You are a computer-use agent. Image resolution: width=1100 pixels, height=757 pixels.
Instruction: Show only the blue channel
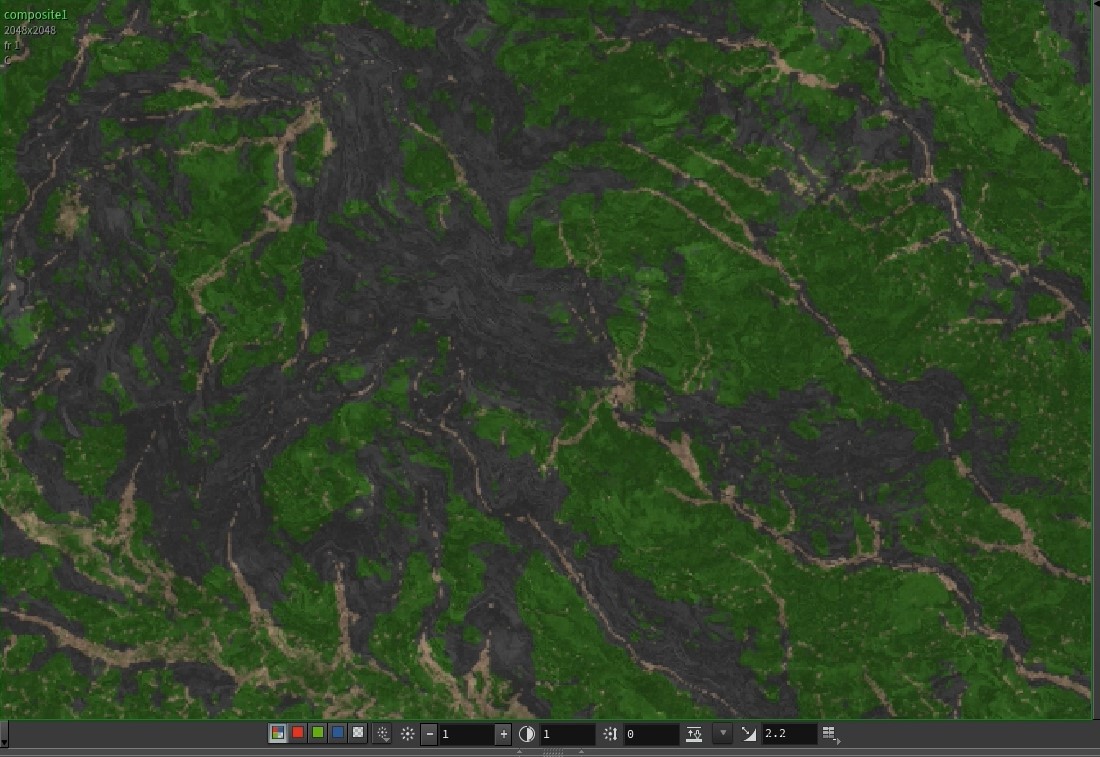[x=338, y=733]
